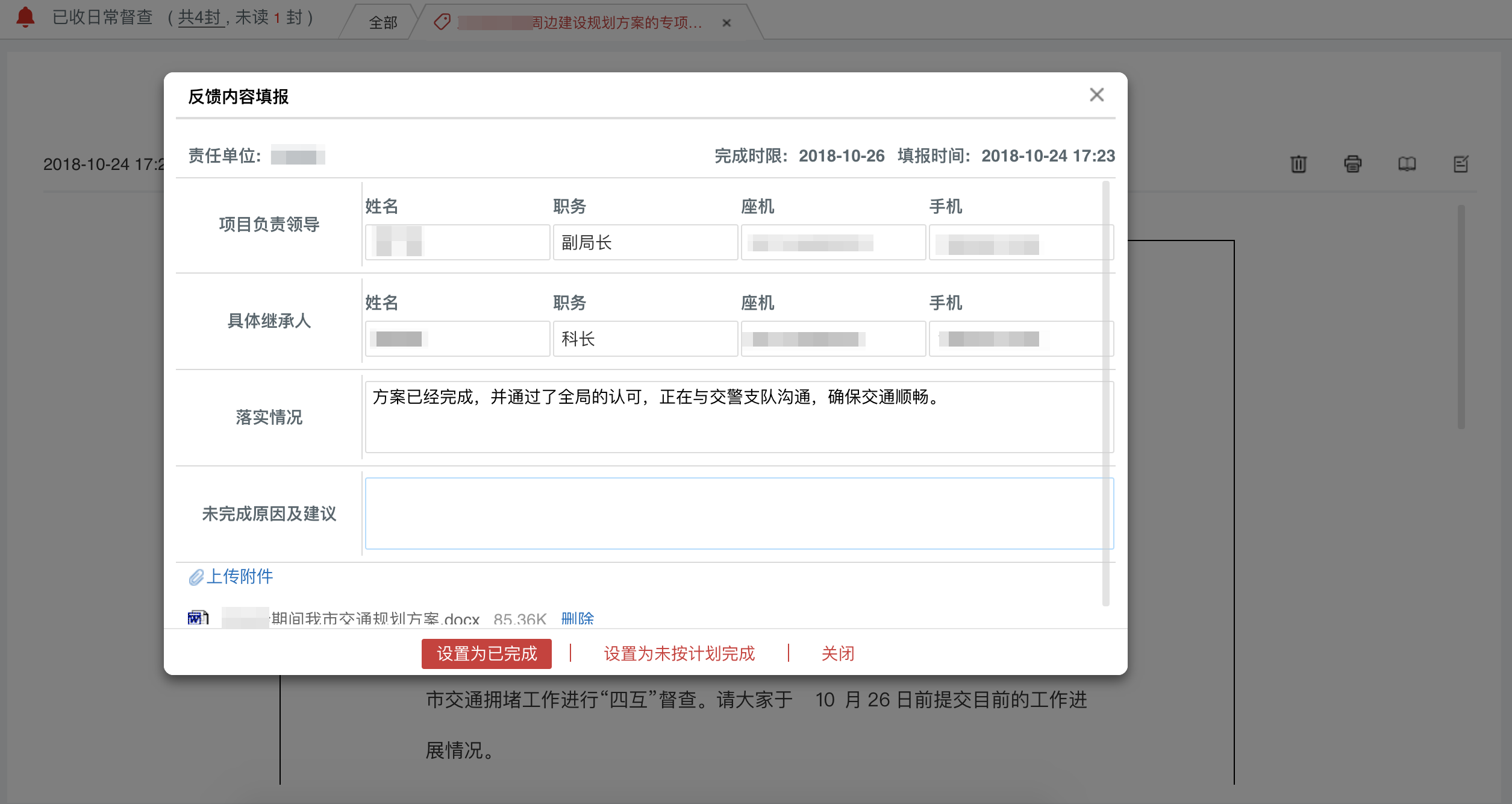1512x804 pixels.
Task: Click the open-book reading view icon
Action: 1408,164
